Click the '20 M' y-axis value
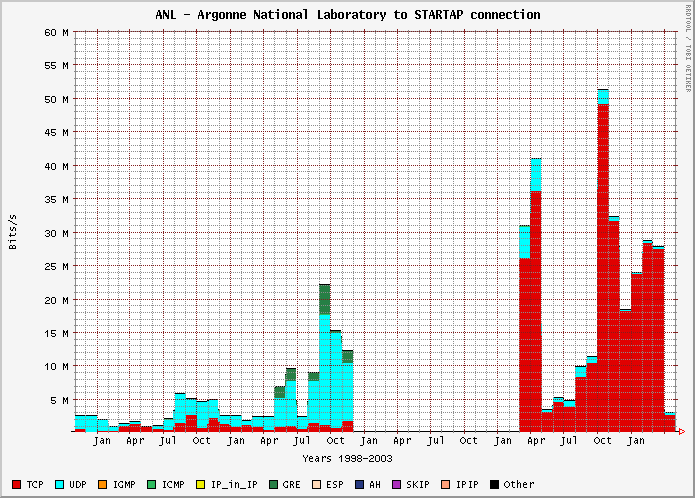This screenshot has width=695, height=498. point(56,300)
